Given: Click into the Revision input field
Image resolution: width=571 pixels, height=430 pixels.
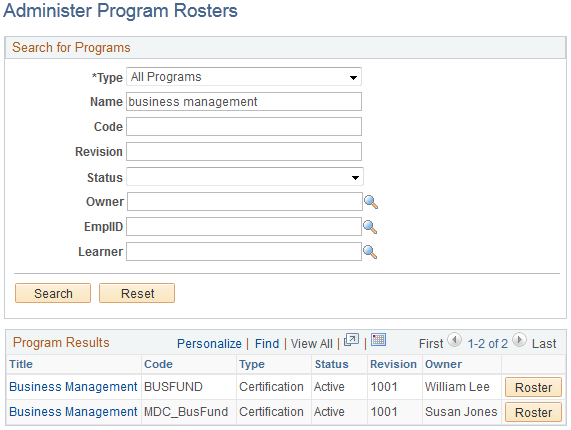Looking at the screenshot, I should click(x=244, y=151).
